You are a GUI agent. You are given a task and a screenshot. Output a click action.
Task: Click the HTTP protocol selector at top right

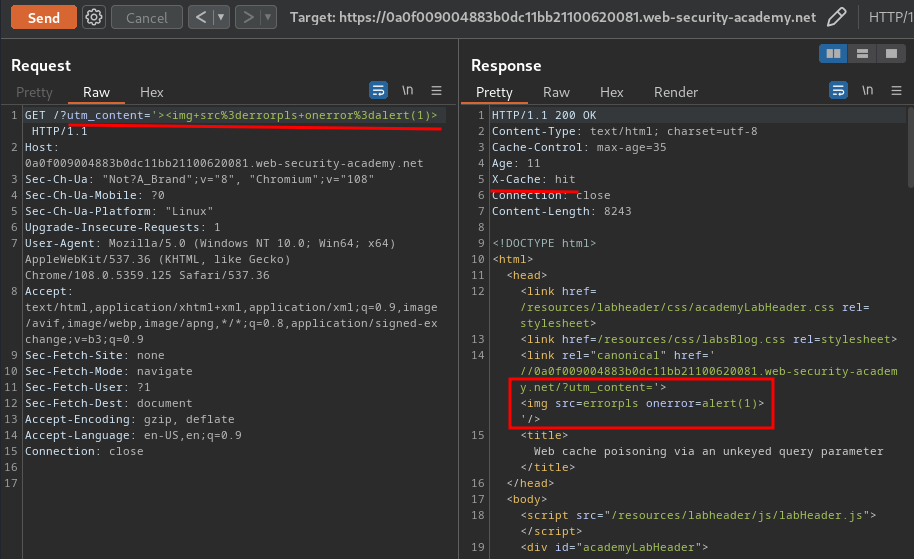(x=890, y=17)
